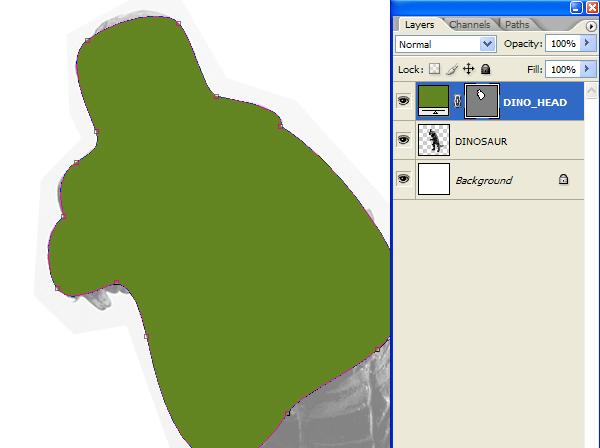Switch to the Paths tab

coord(517,25)
